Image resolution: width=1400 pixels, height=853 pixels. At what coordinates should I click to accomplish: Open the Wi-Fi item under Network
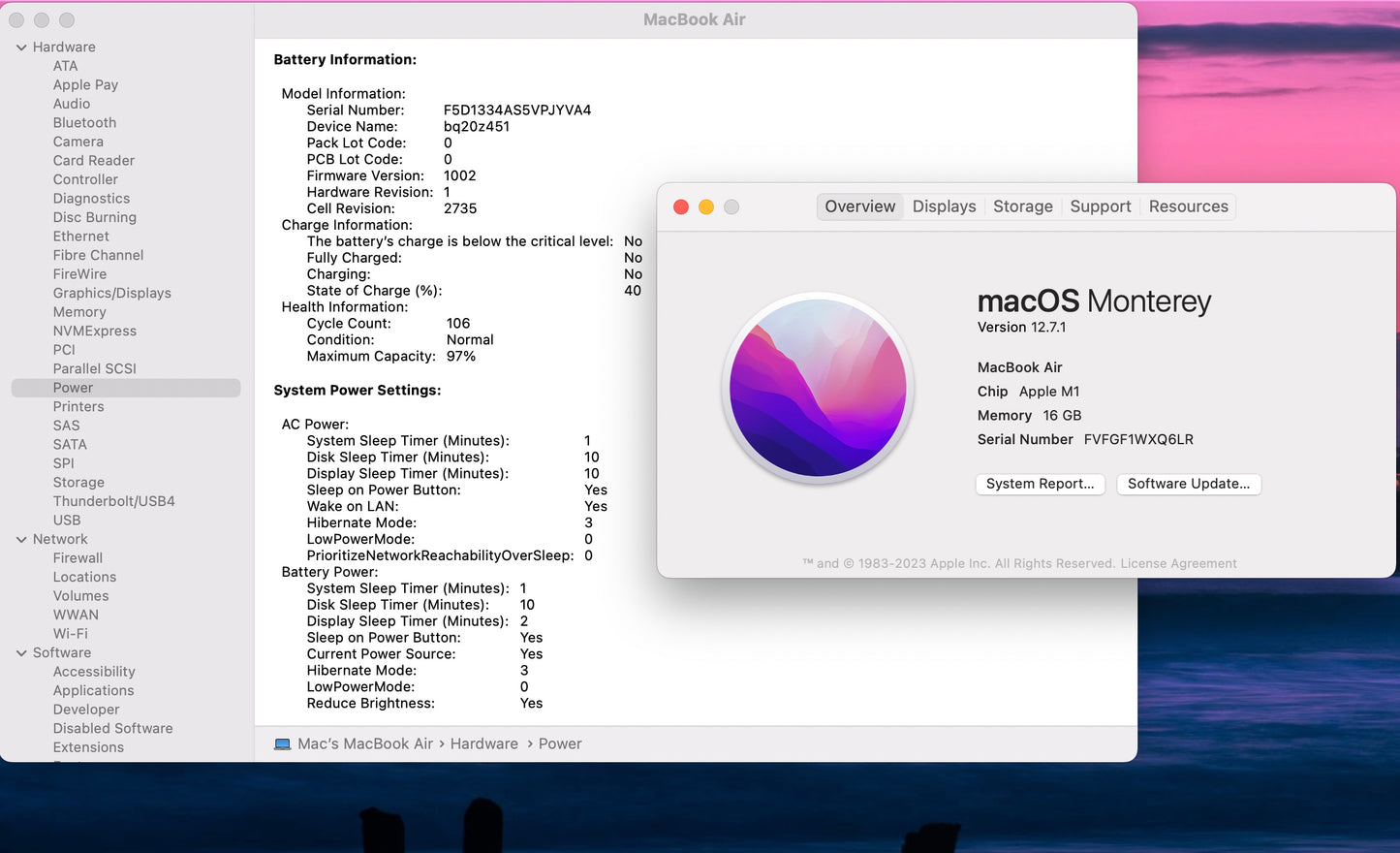tap(70, 634)
